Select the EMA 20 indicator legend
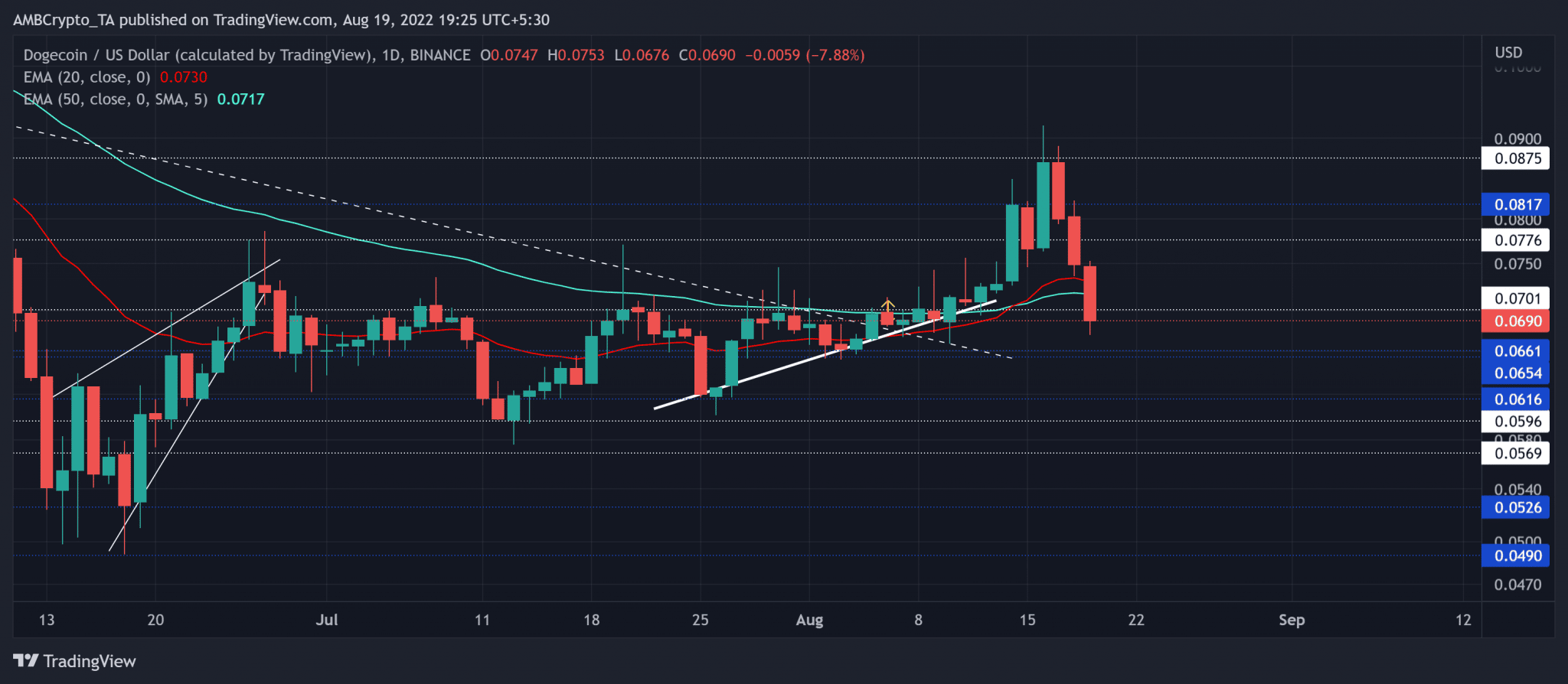Viewport: 1568px width, 684px height. (x=87, y=77)
